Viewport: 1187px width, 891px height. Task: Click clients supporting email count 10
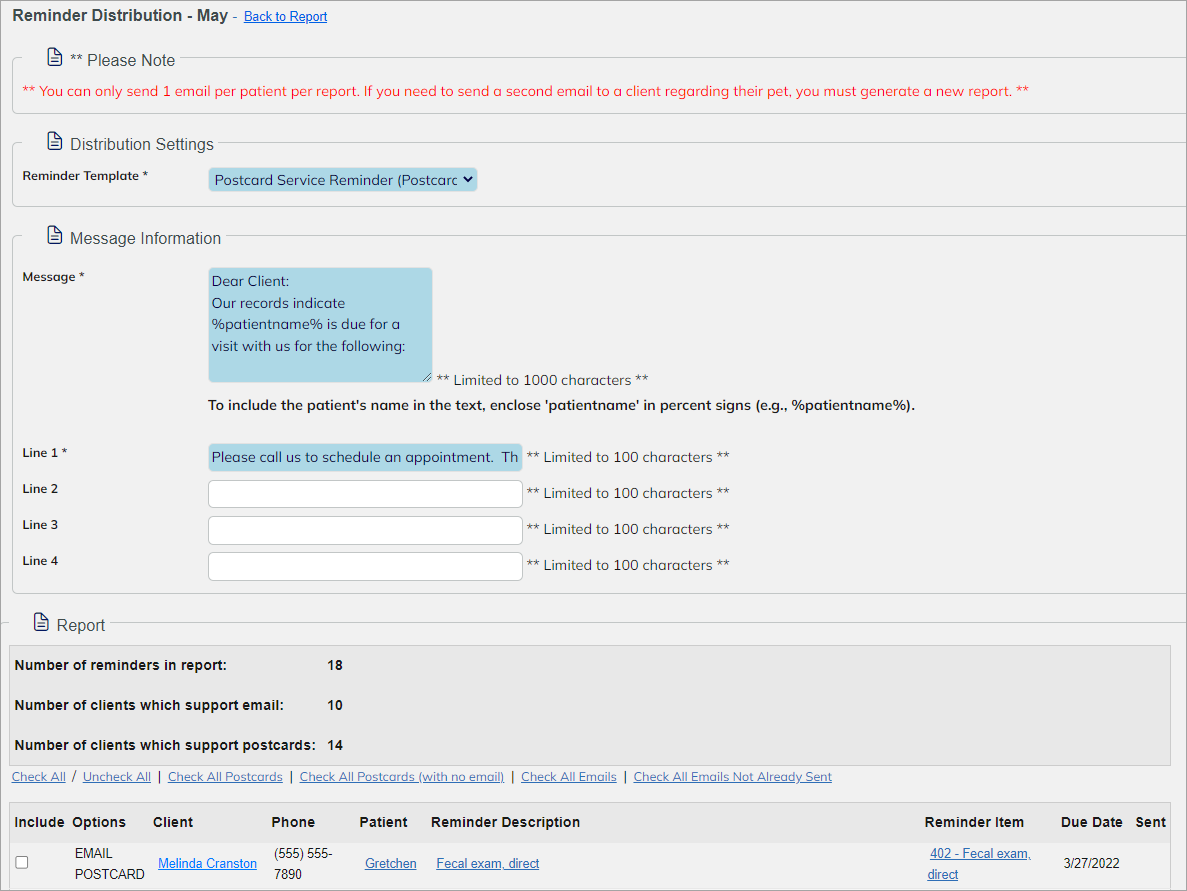click(335, 706)
